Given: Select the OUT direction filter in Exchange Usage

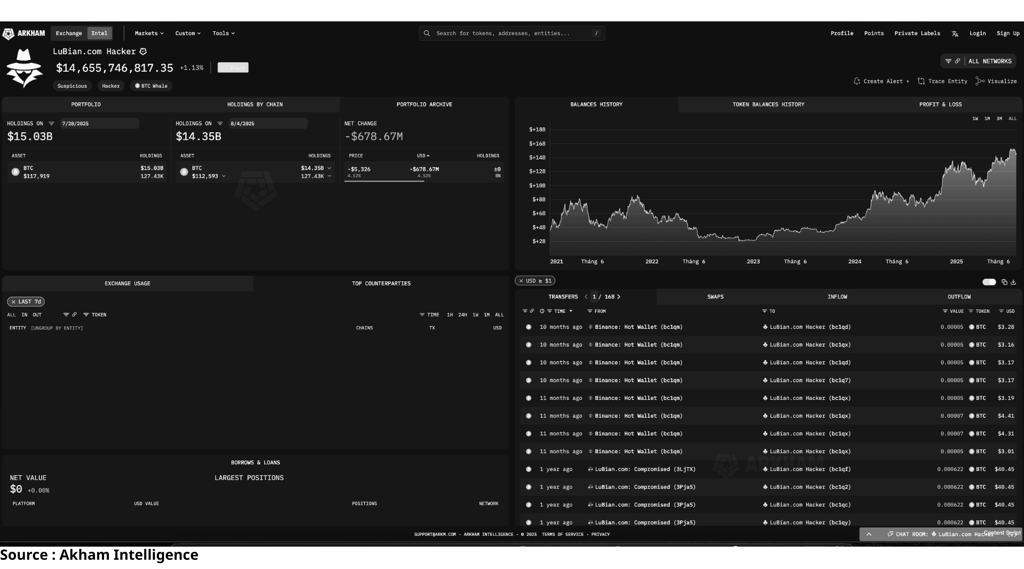Looking at the screenshot, I should click(x=37, y=315).
